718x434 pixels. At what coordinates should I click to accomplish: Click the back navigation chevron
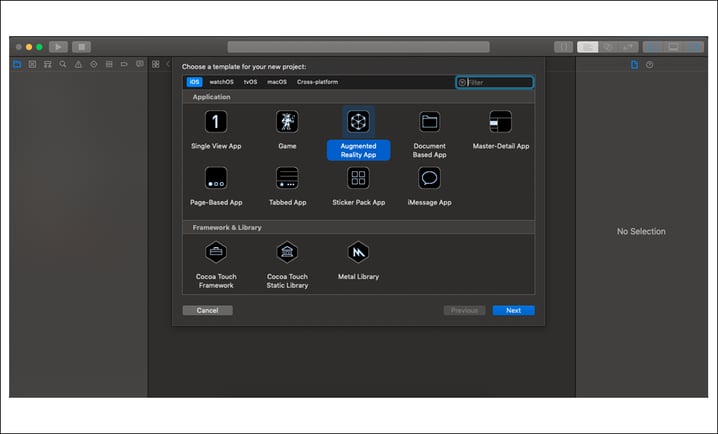coord(168,64)
